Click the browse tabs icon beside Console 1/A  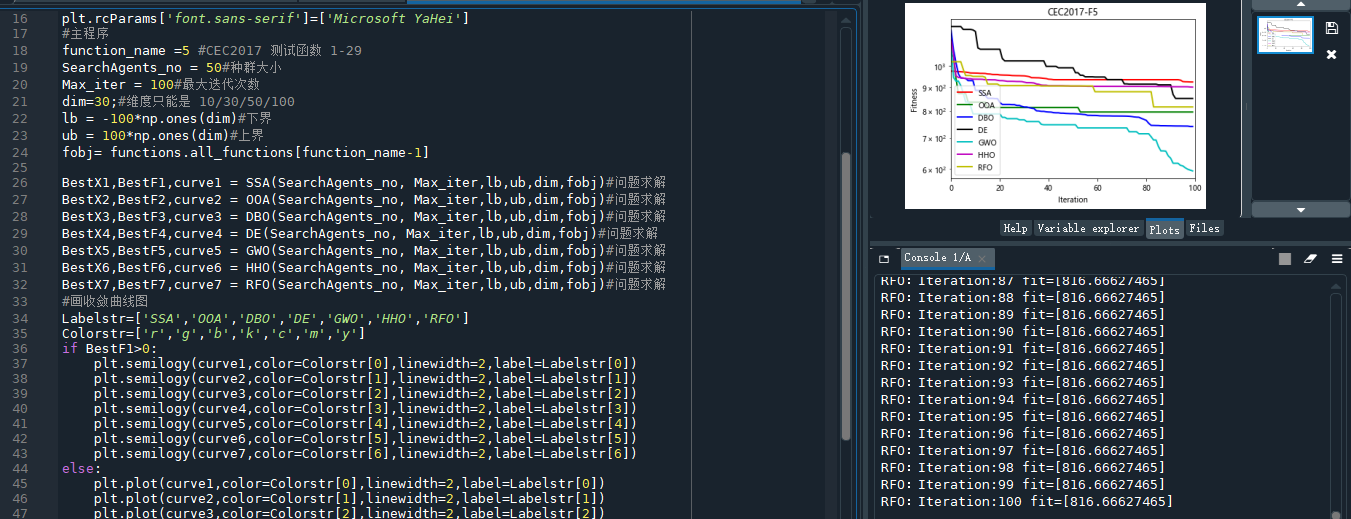tap(884, 259)
